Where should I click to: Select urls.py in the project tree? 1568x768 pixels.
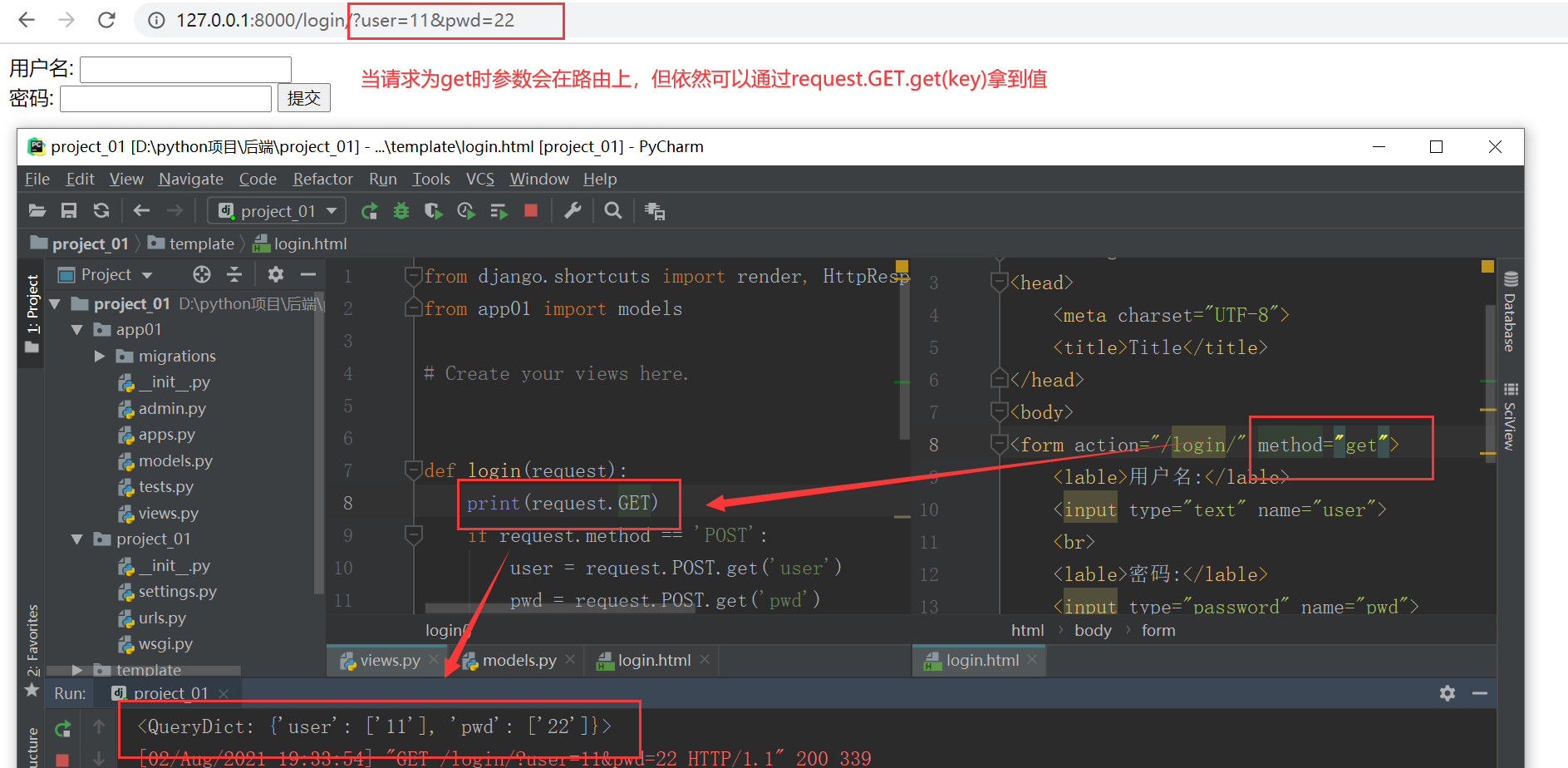(152, 618)
